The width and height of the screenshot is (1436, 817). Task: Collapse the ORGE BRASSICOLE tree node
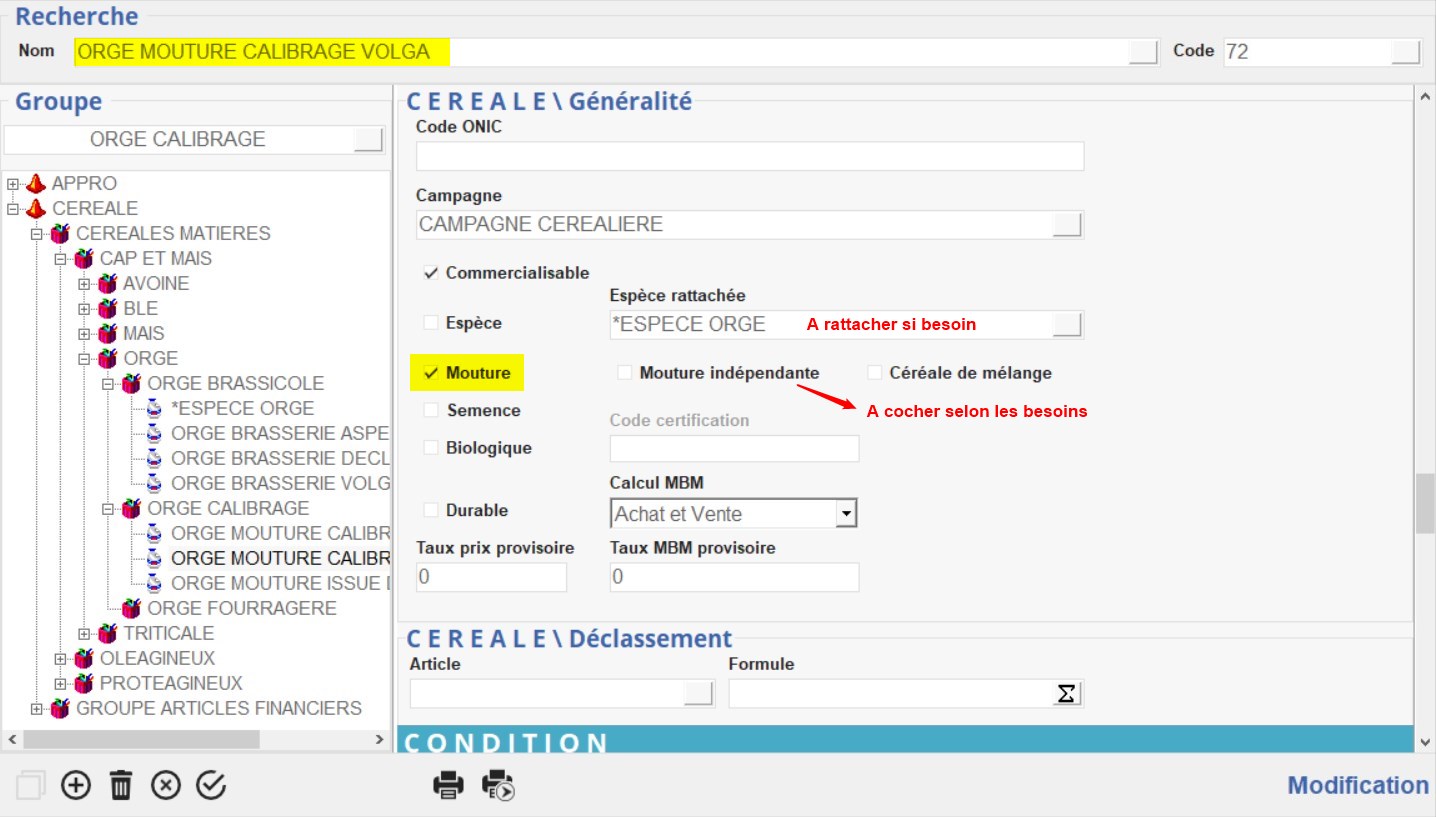click(108, 383)
